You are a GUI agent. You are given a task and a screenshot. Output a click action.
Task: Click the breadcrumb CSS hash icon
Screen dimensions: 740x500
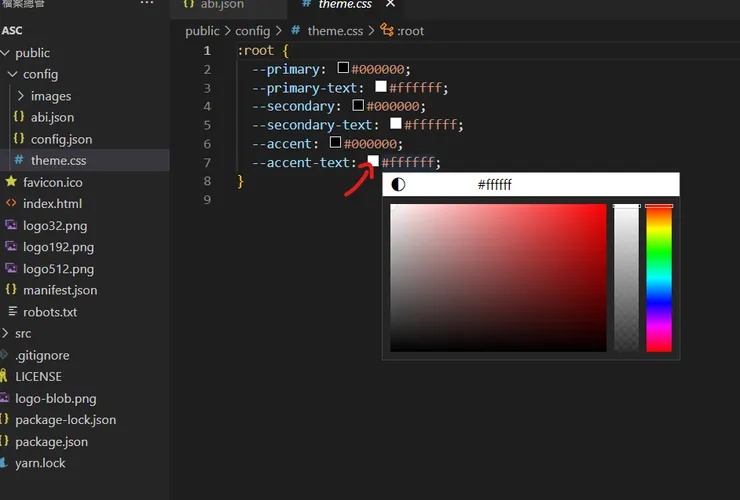pyautogui.click(x=295, y=30)
